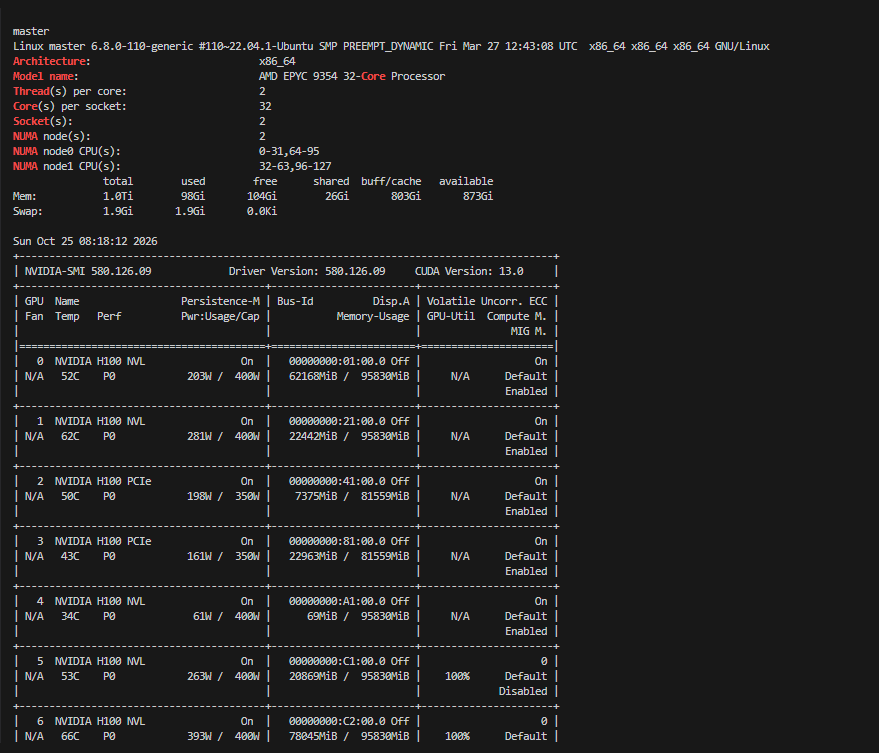The height and width of the screenshot is (753, 879).
Task: Select the 'NVIDIA-SMI 580.126.09' header text
Action: pos(88,271)
